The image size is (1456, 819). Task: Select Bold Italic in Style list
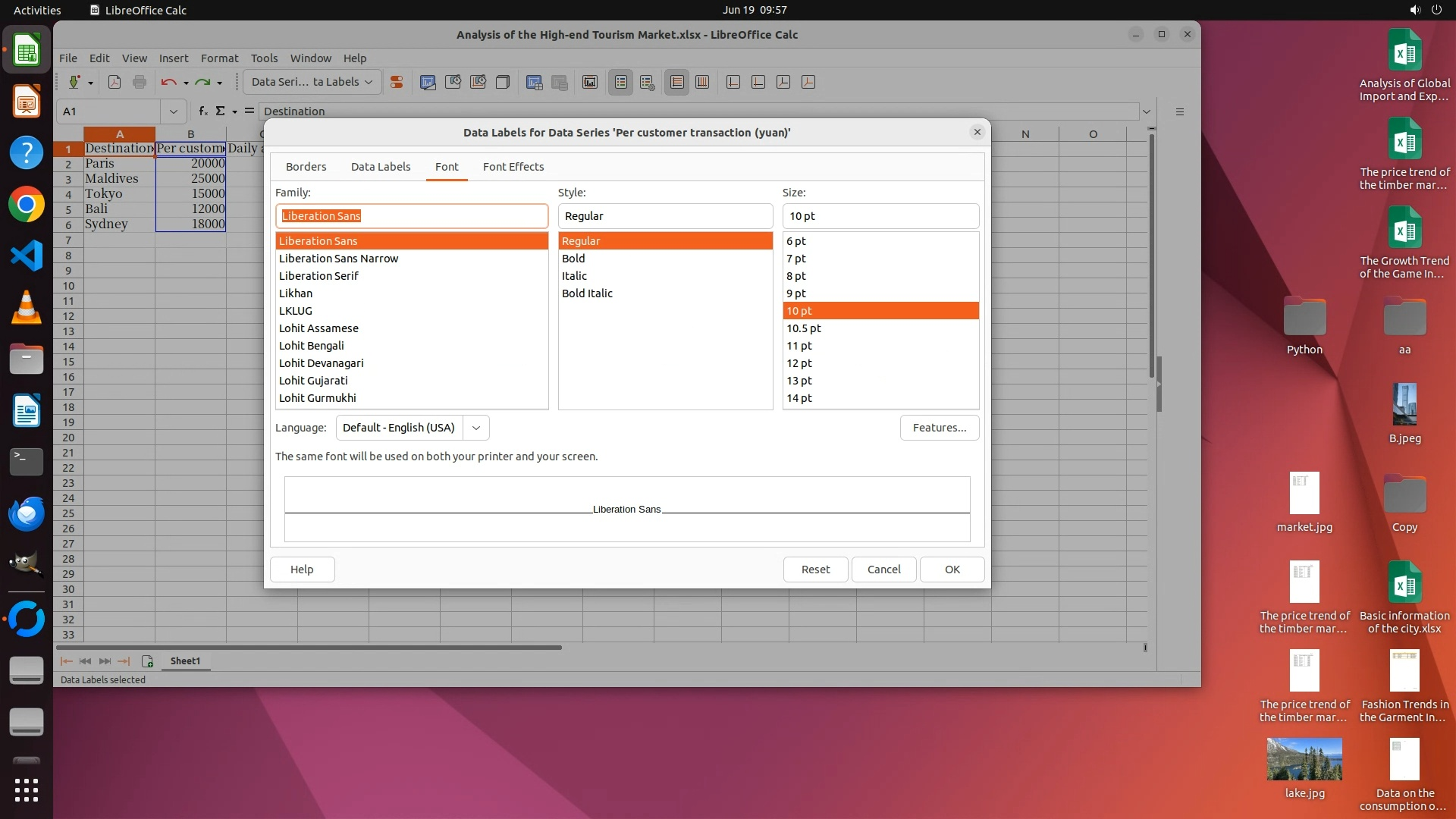coord(587,293)
